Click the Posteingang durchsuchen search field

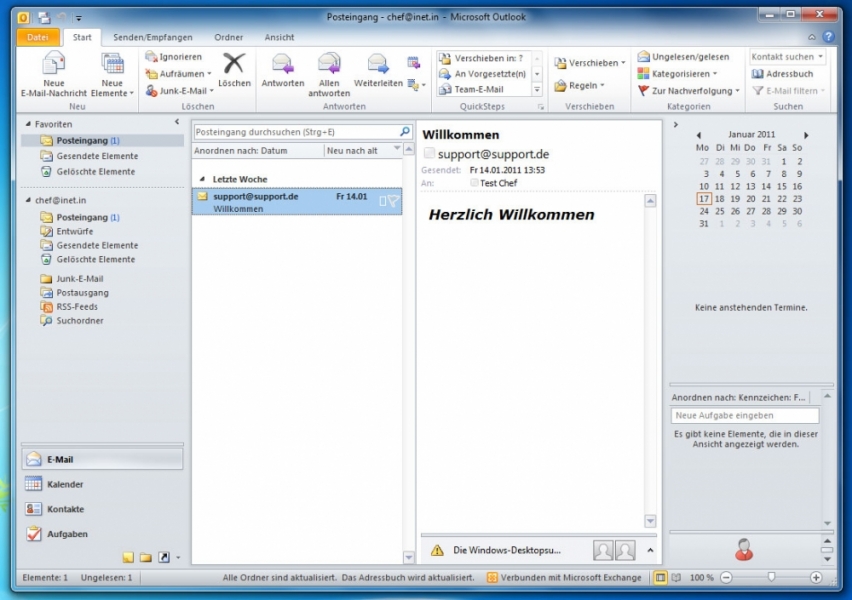coord(295,131)
